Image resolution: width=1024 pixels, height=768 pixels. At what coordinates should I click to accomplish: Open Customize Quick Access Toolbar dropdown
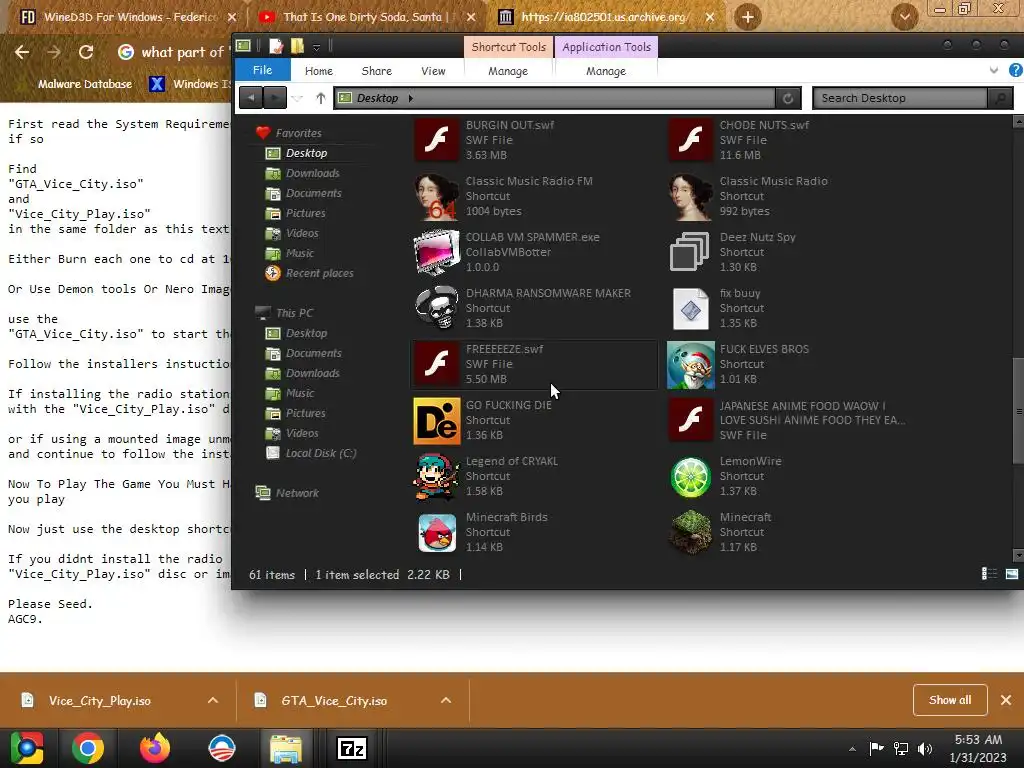pyautogui.click(x=316, y=47)
